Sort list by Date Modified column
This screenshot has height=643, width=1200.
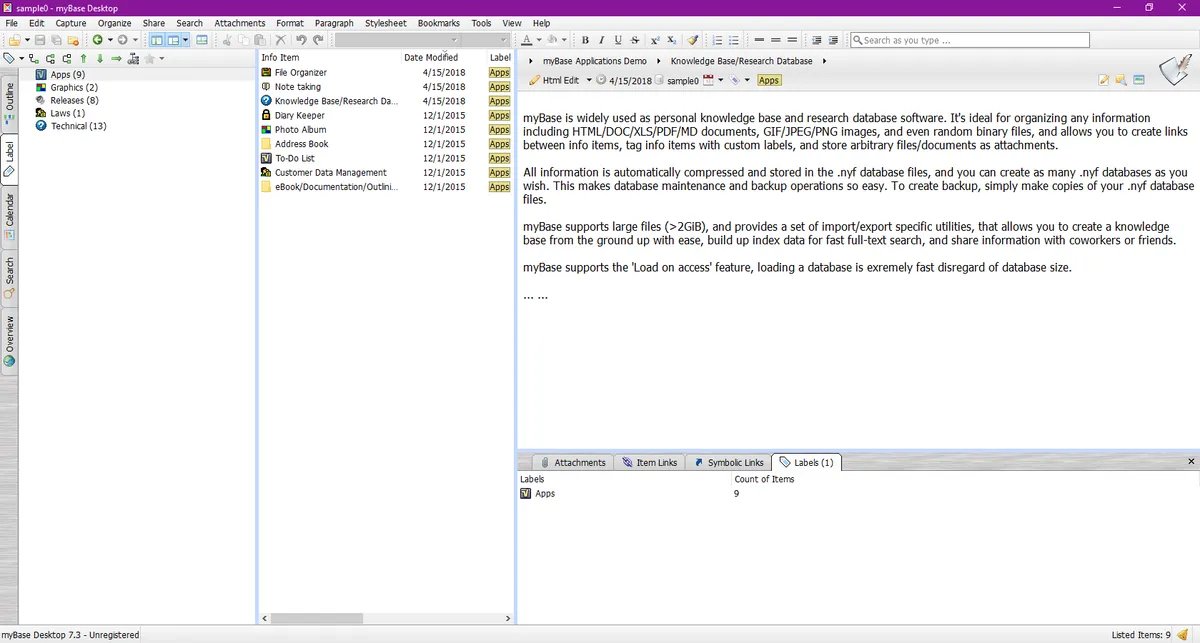pos(430,58)
